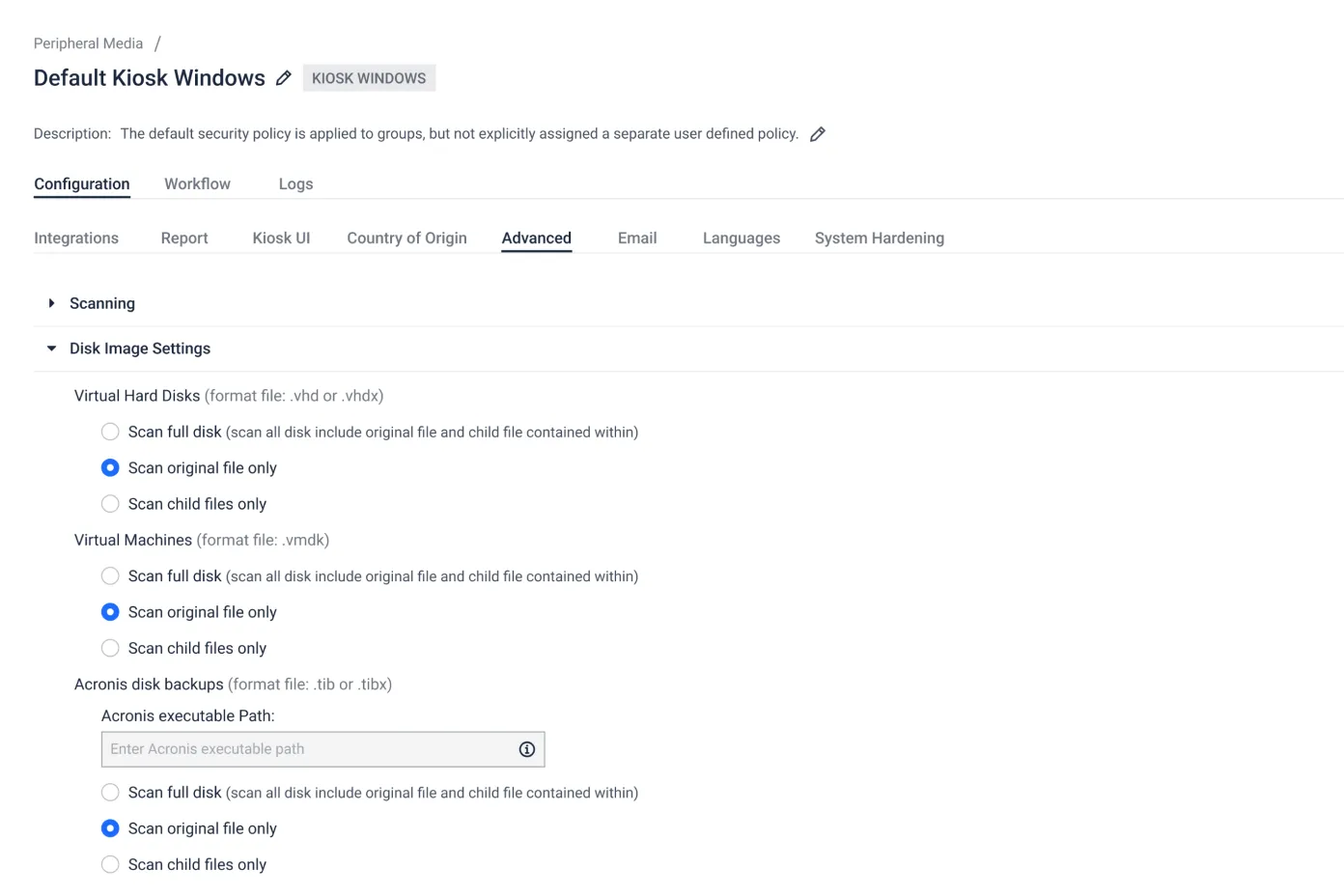Switch to the Logs tab
This screenshot has width=1344, height=896.
pyautogui.click(x=295, y=183)
